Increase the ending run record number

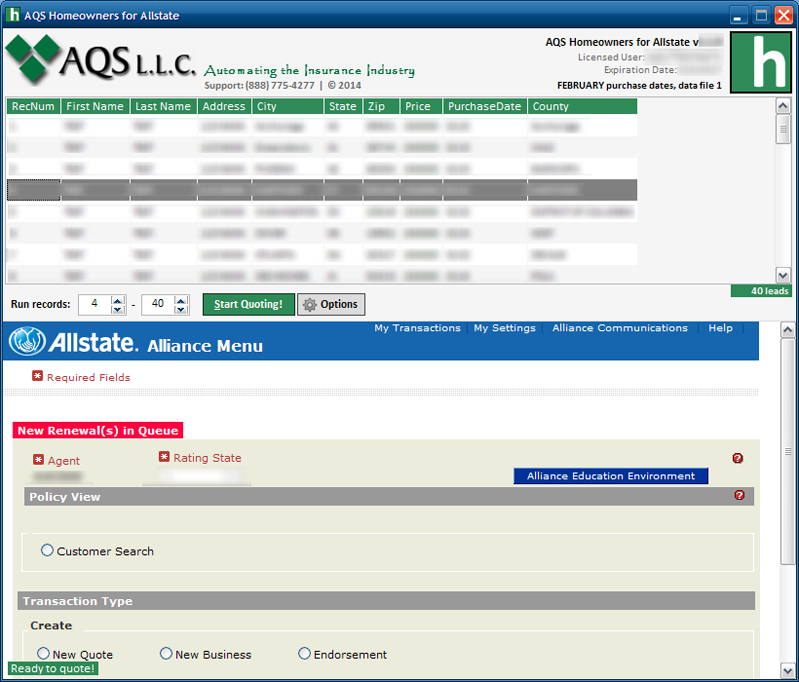click(181, 300)
